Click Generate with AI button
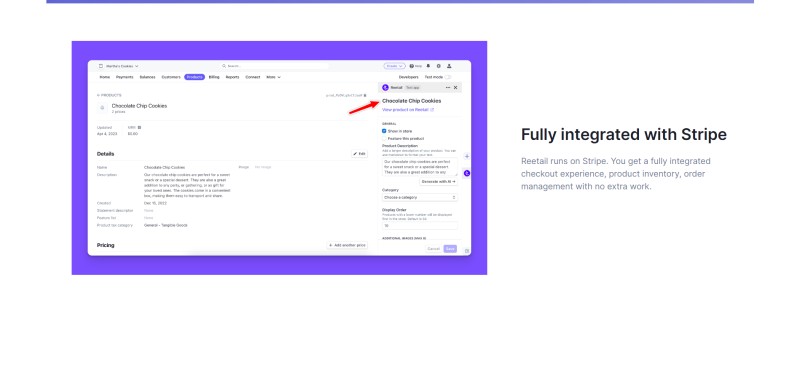This screenshot has height=379, width=800. (x=439, y=182)
